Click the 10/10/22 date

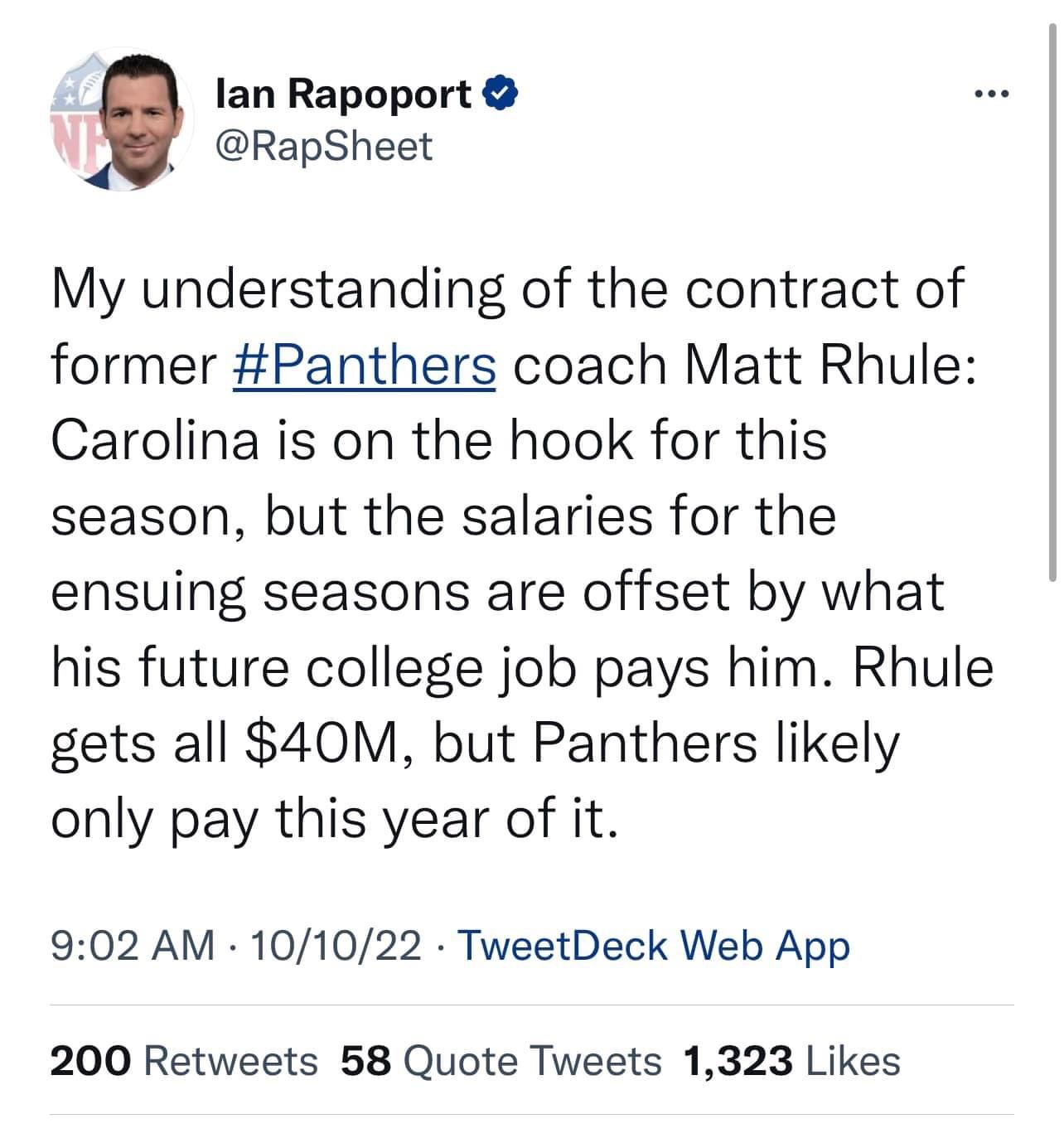click(340, 946)
